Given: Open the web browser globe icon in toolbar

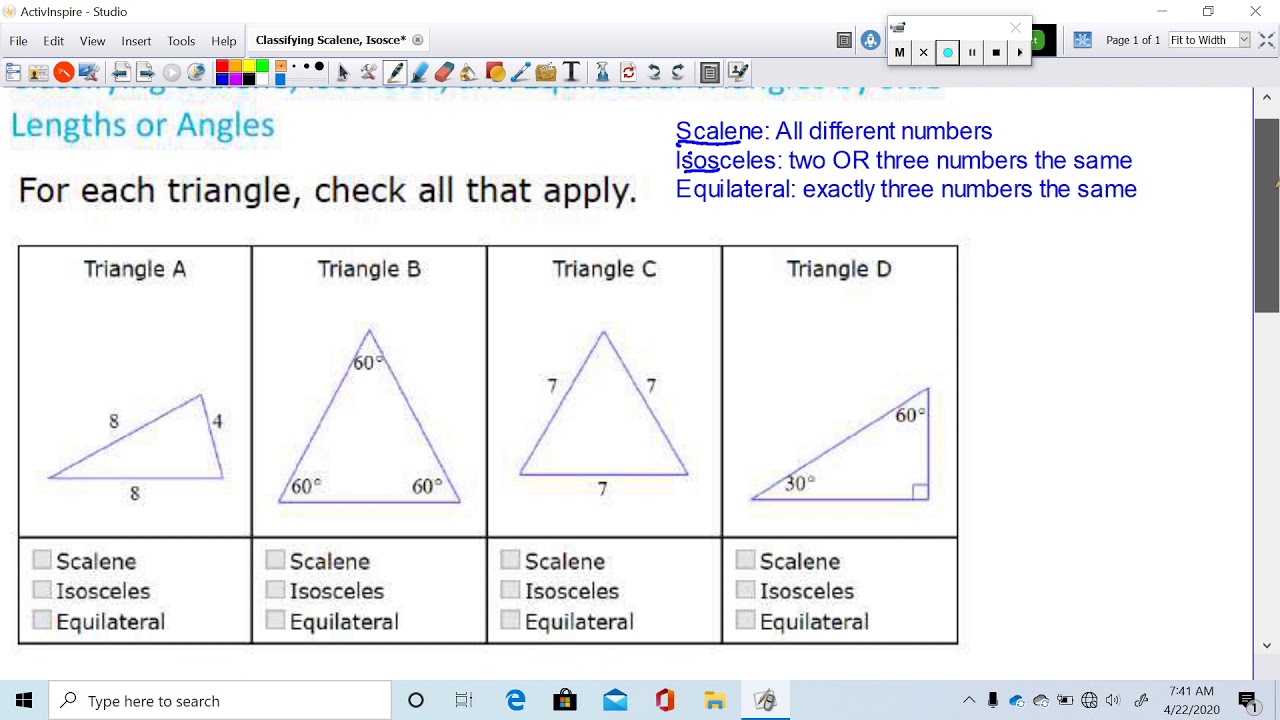Looking at the screenshot, I should point(196,72).
